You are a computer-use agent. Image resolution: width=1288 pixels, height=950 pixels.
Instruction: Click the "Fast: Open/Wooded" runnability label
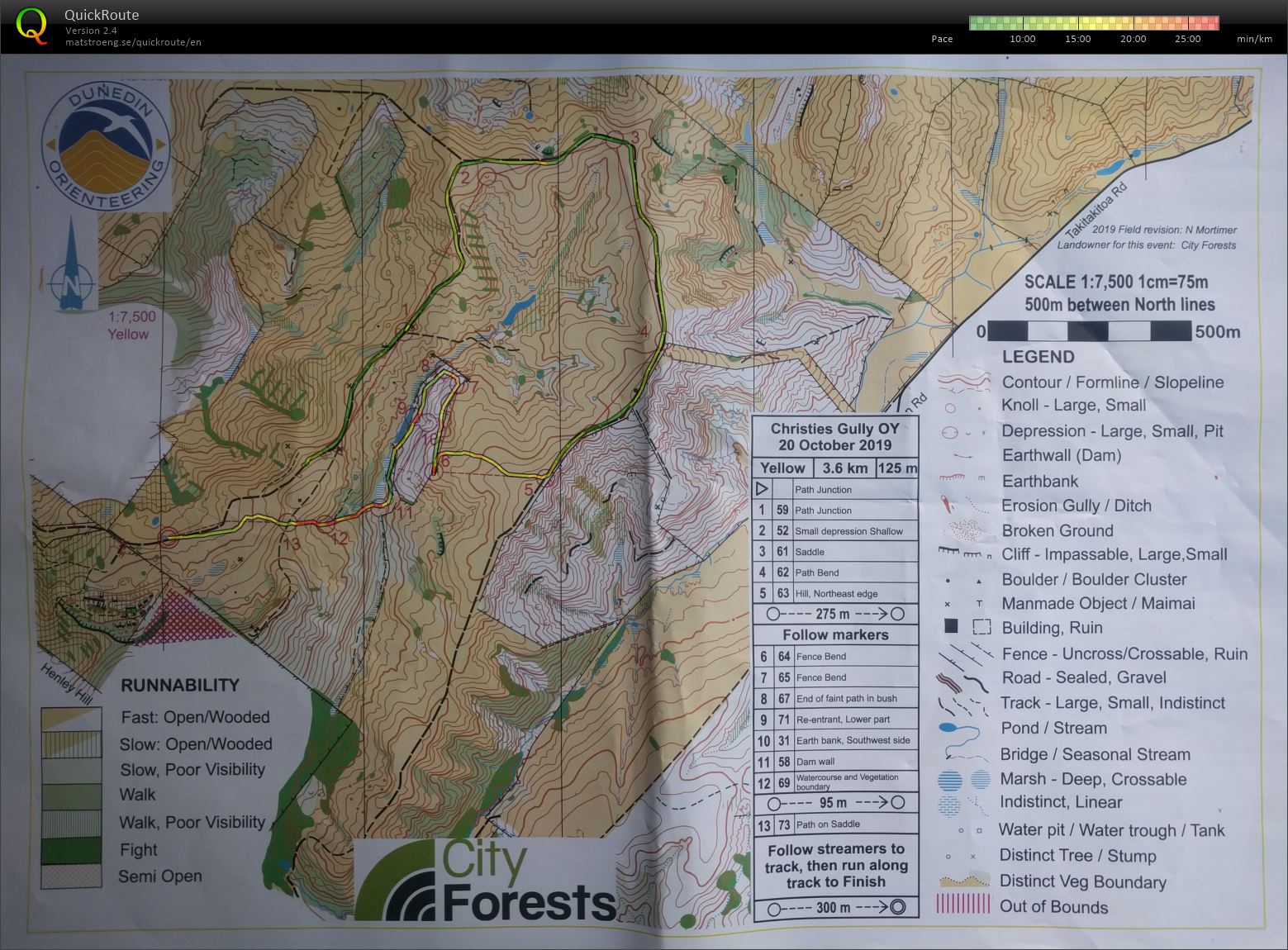coord(195,718)
